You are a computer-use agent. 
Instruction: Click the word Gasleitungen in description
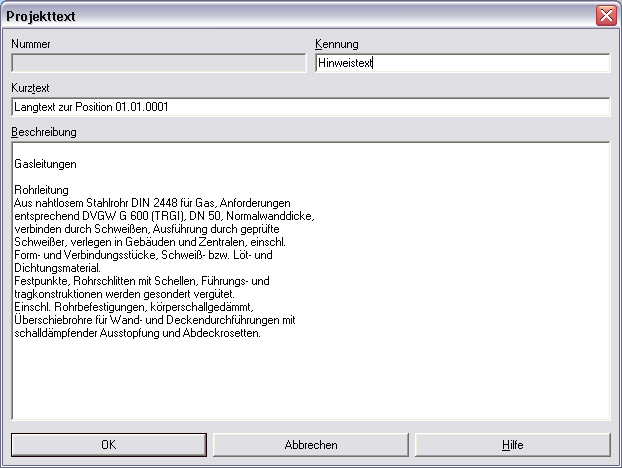(x=45, y=164)
